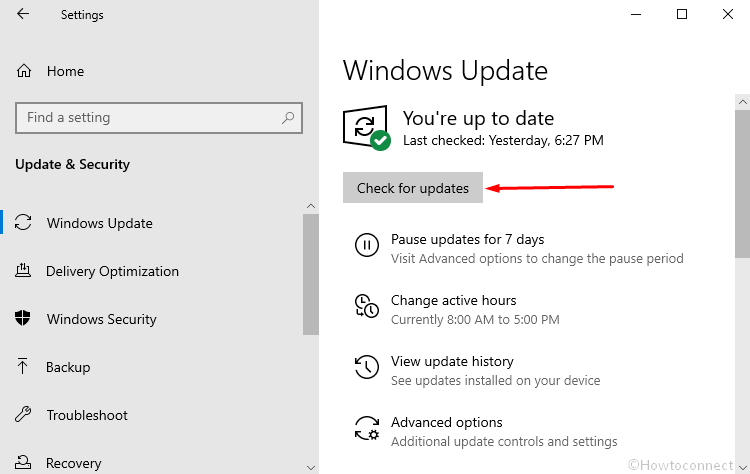
Task: Choose Pause updates for 7 days
Action: (x=467, y=239)
